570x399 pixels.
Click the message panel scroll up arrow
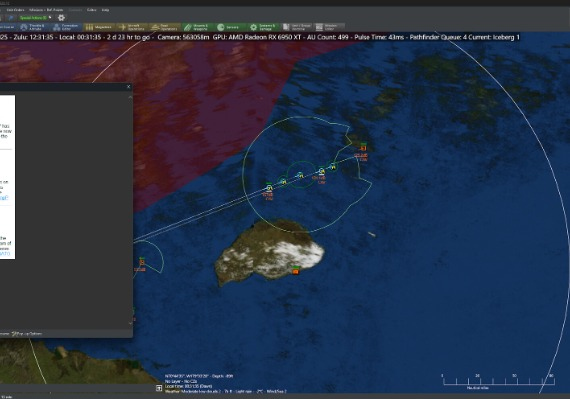130,97
